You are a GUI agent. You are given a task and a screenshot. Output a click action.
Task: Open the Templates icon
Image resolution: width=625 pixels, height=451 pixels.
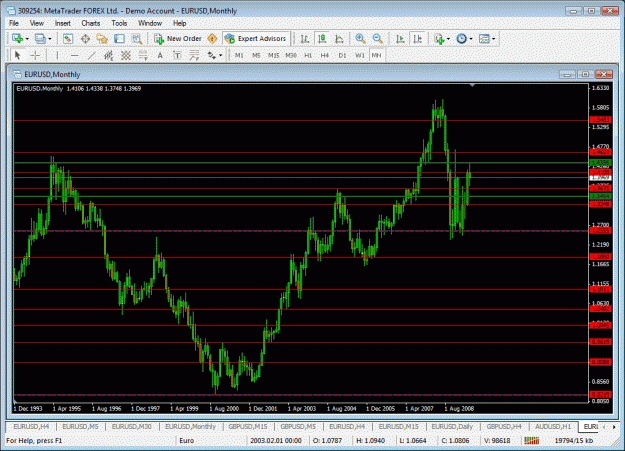point(484,39)
